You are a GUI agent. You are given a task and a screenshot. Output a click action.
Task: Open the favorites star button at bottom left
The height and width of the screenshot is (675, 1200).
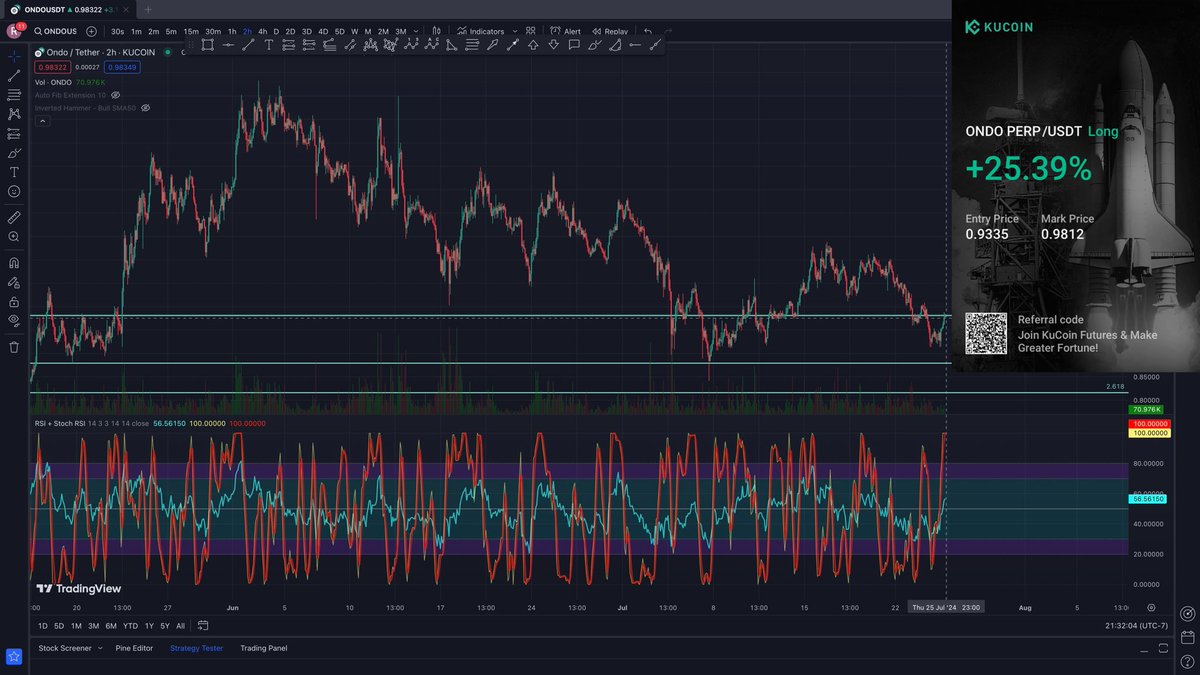14,656
